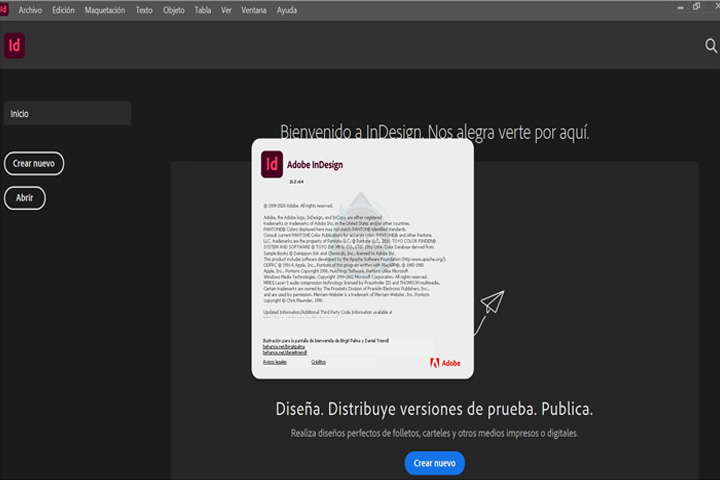The height and width of the screenshot is (480, 720).
Task: Click the 'Adobe InDesign' title text
Action: [x=315, y=165]
